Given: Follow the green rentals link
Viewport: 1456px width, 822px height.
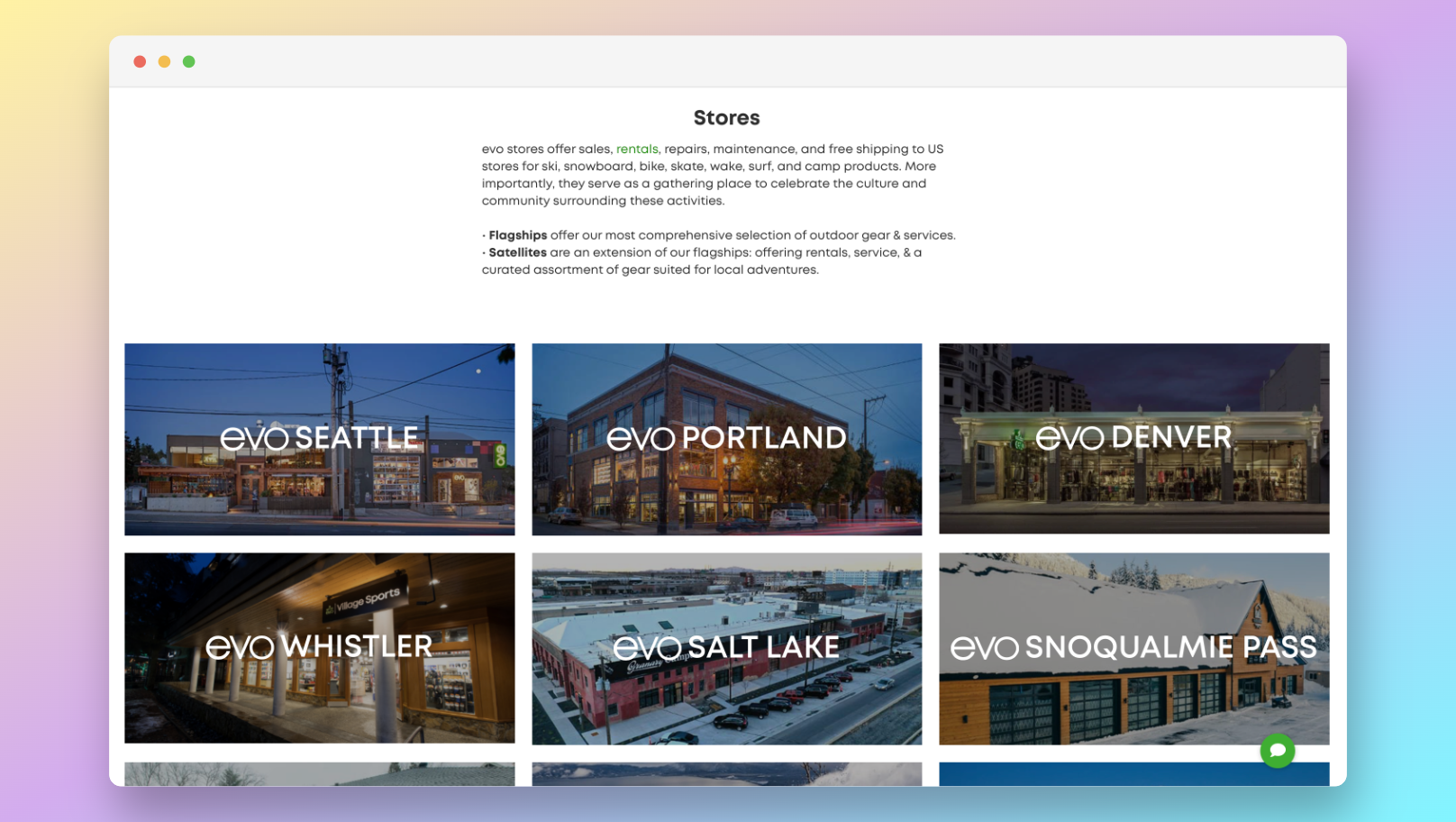Looking at the screenshot, I should tap(637, 150).
